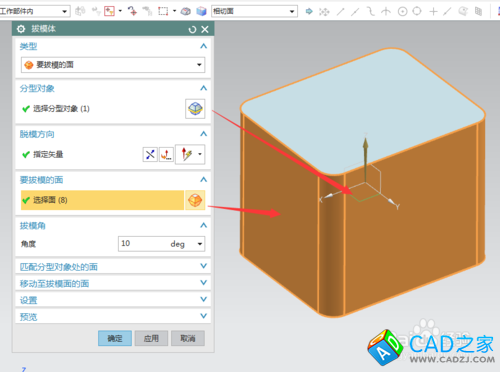Click the select face cube icon

[x=195, y=200]
